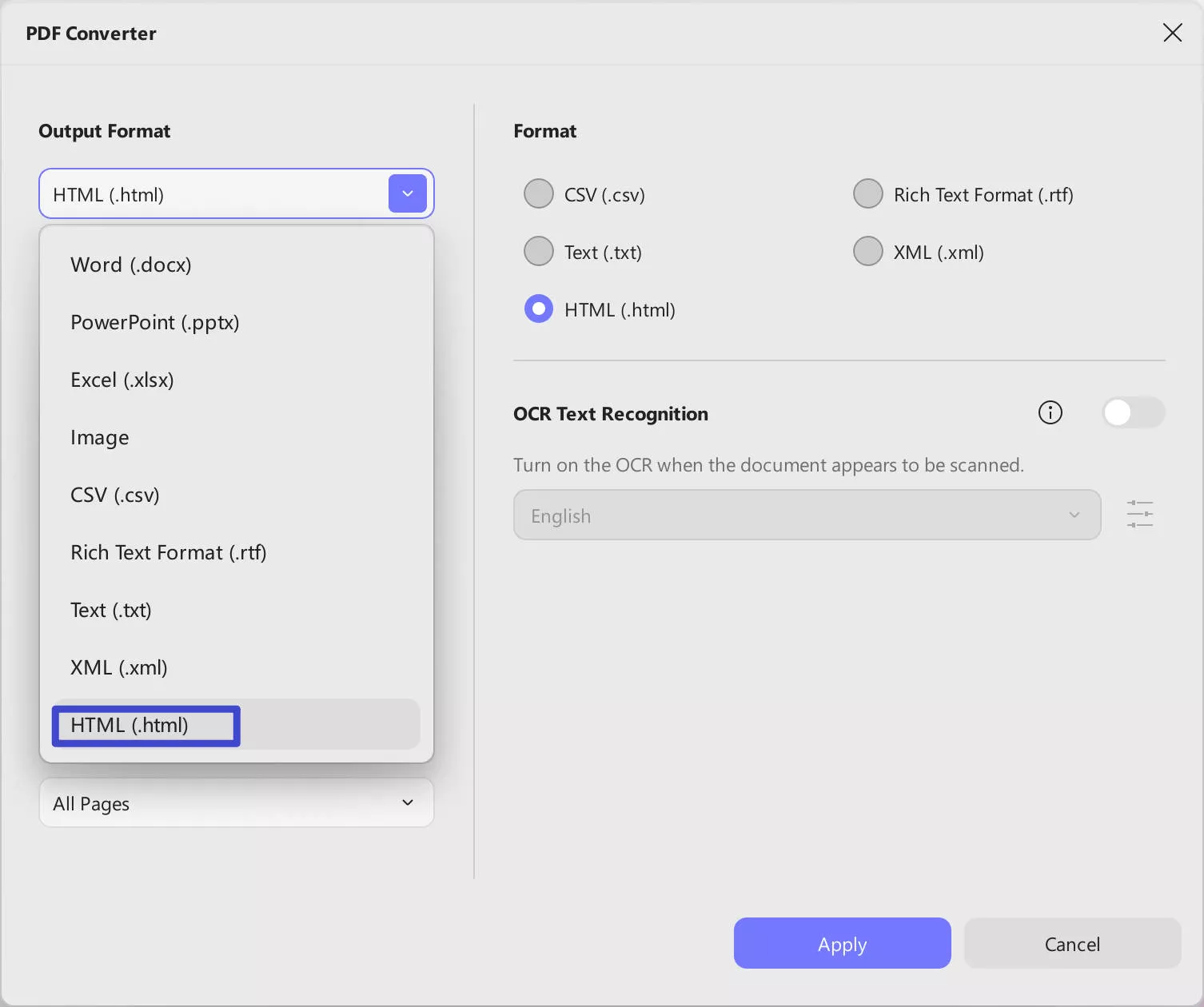Viewport: 1204px width, 1007px height.
Task: Click the info icon next to OCR Text Recognition
Action: point(1050,412)
